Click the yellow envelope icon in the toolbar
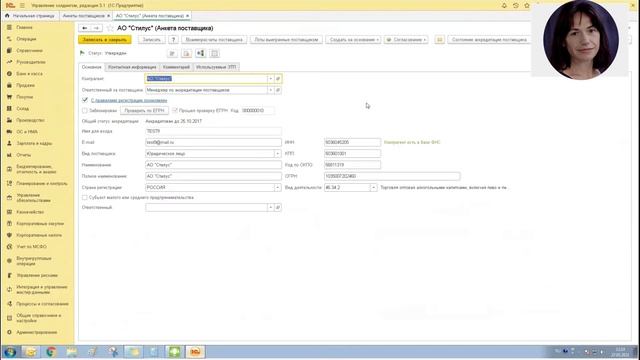This screenshot has width=640, height=360. pyautogui.click(x=440, y=40)
